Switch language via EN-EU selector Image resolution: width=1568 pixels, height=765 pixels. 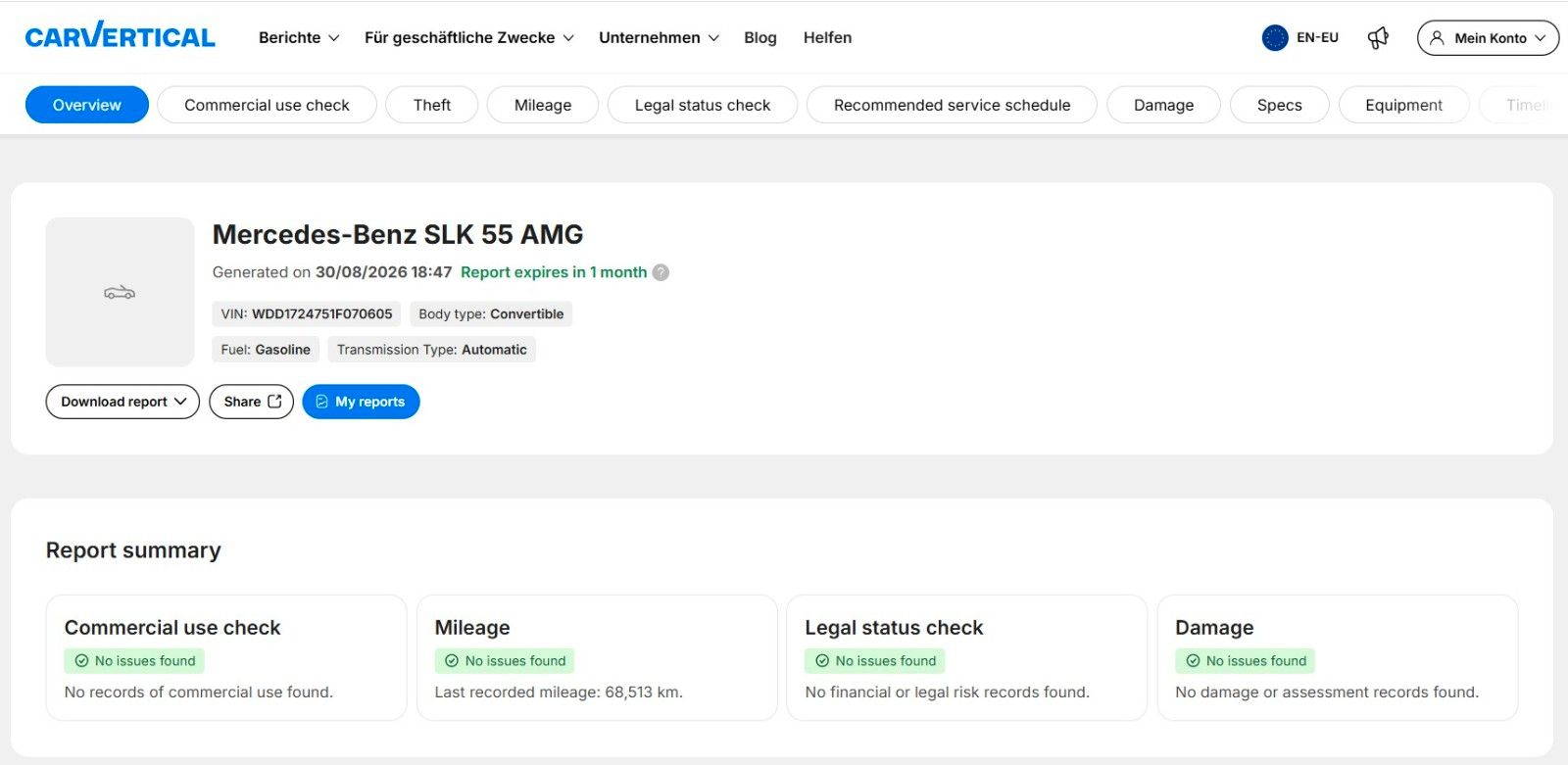pyautogui.click(x=1300, y=37)
